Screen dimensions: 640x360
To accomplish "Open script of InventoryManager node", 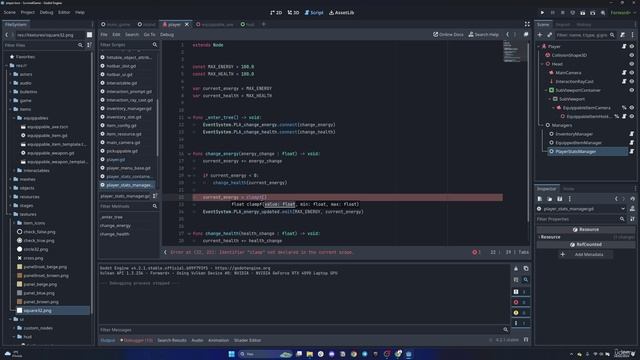I will click(631, 134).
